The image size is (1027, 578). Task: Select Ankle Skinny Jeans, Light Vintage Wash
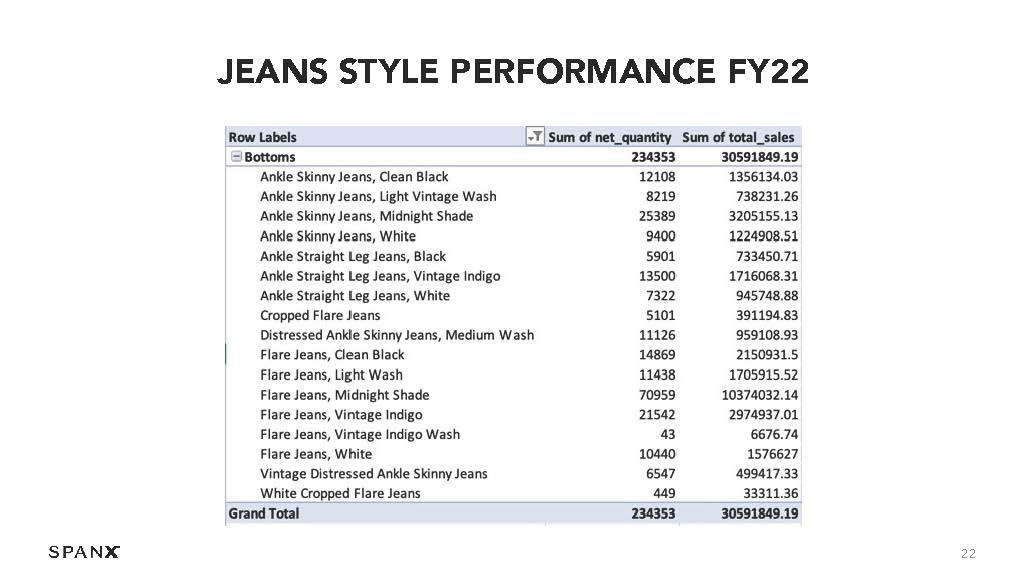click(x=378, y=197)
